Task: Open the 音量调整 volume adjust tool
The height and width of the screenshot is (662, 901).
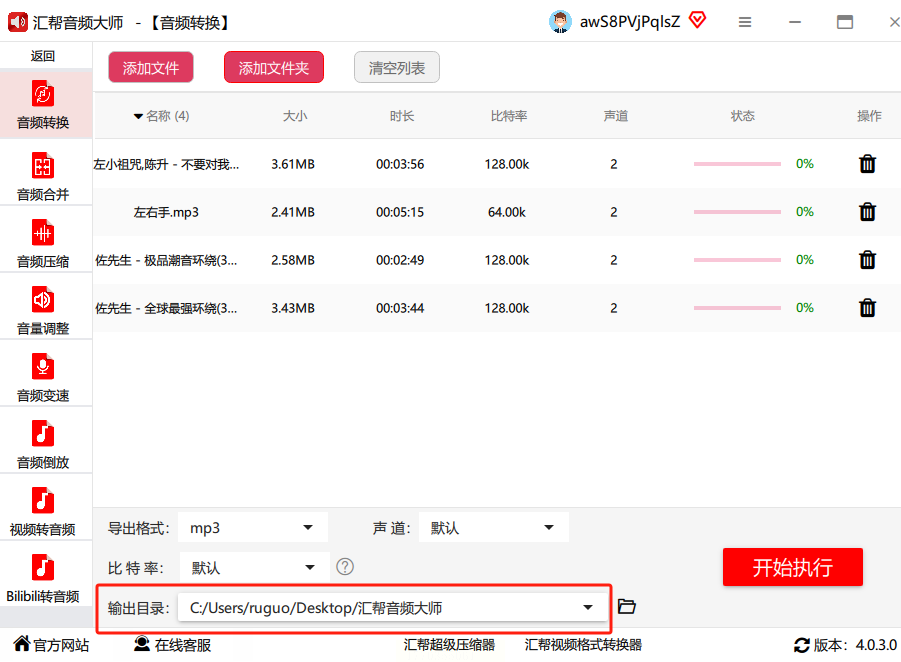Action: 43,310
